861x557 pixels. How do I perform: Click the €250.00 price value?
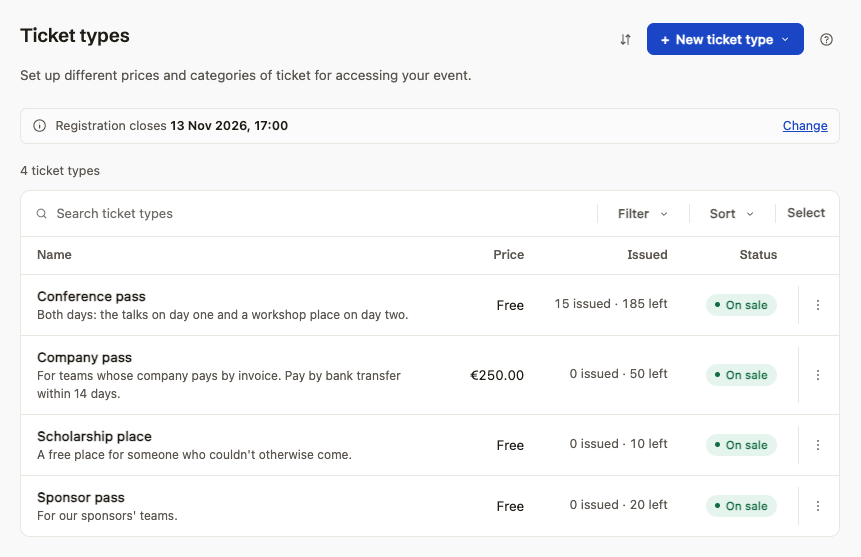click(x=497, y=375)
